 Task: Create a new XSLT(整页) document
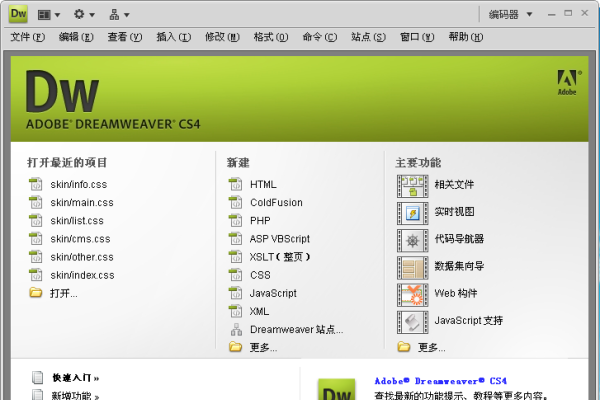point(280,257)
